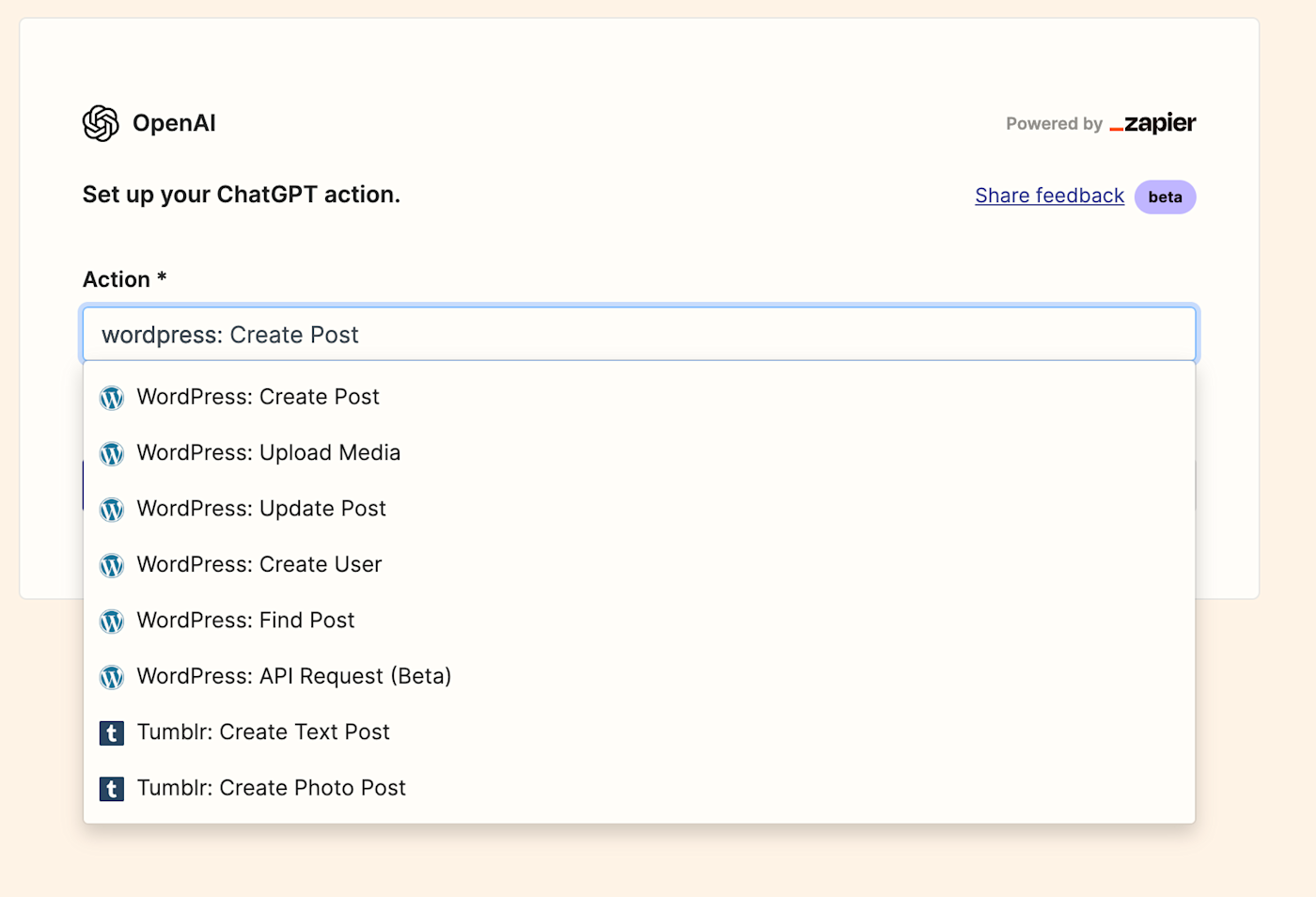Pick WordPress: Update Post action

pos(261,509)
